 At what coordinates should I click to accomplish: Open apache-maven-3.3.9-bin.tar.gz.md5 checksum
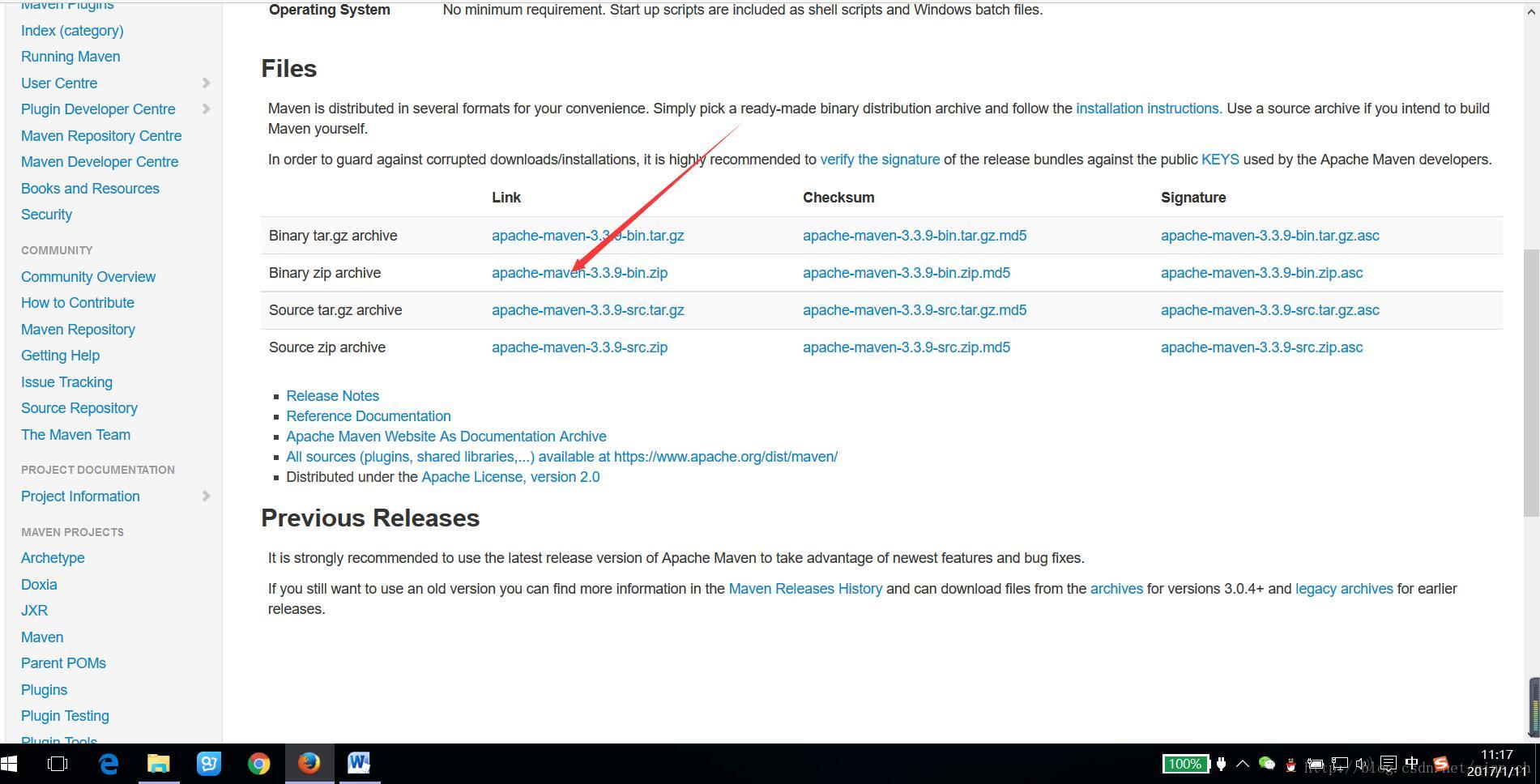(x=915, y=236)
